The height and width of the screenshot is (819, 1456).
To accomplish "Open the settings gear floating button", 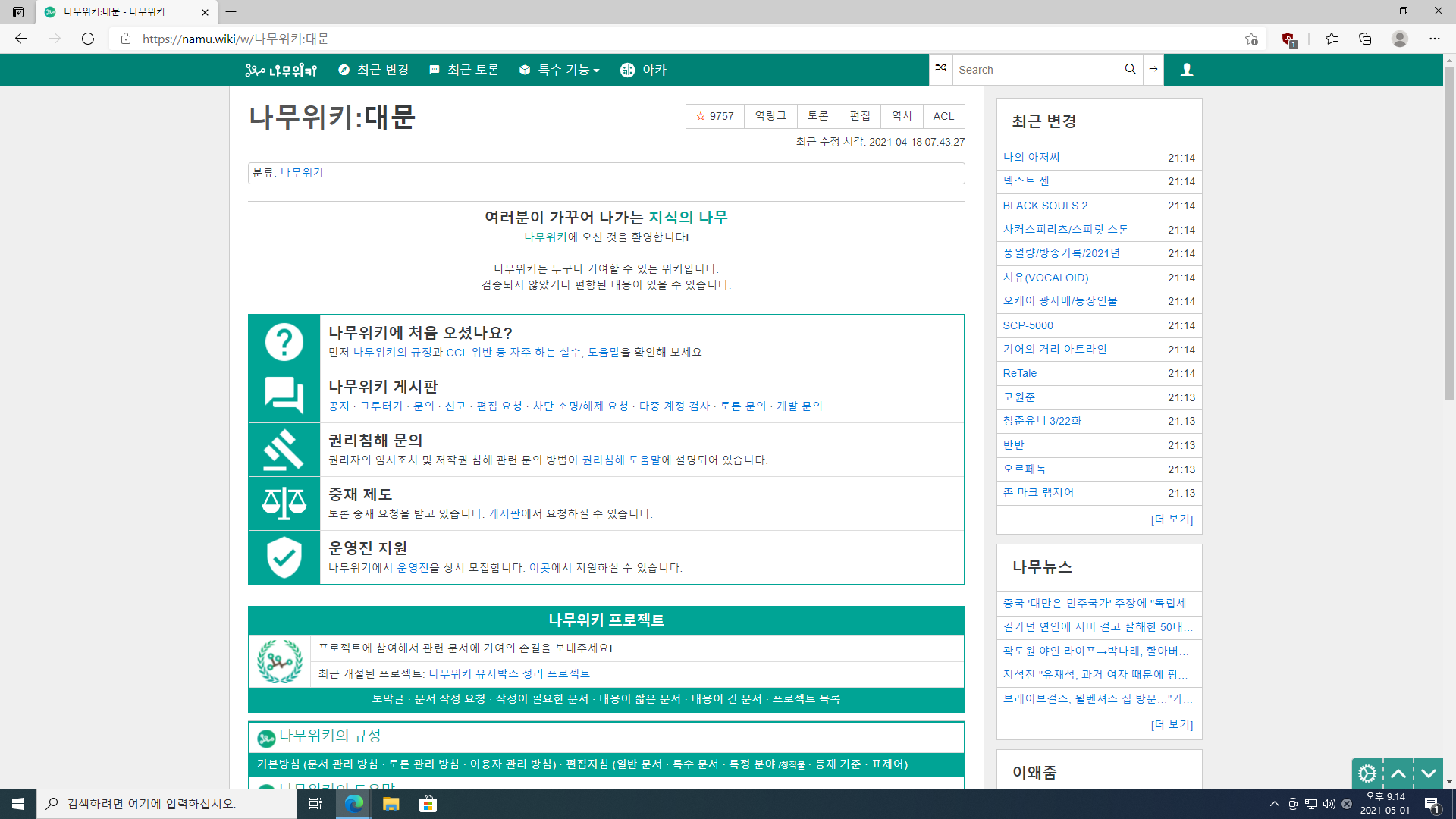I will coord(1367,773).
